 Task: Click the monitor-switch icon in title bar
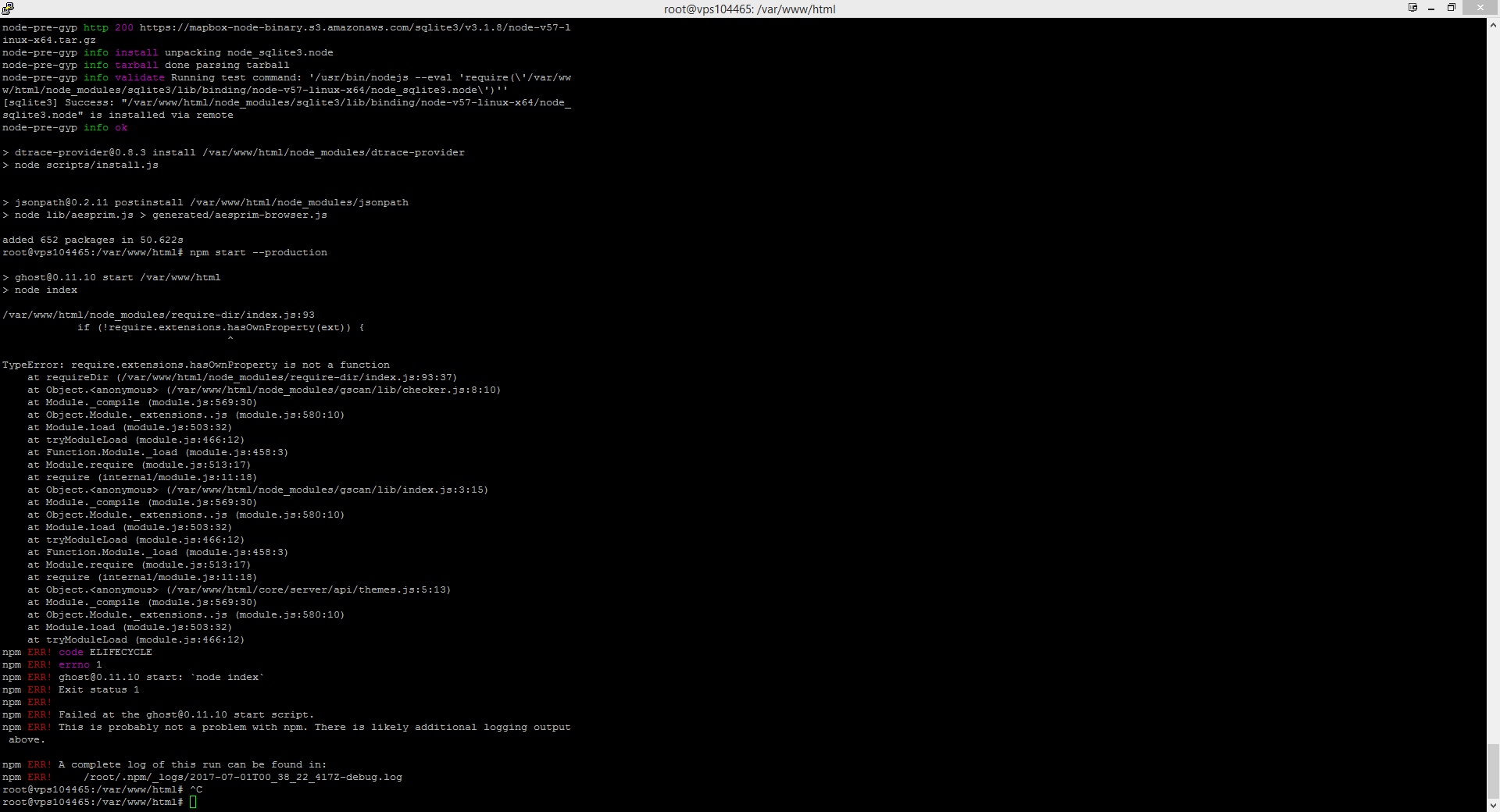tap(1412, 8)
